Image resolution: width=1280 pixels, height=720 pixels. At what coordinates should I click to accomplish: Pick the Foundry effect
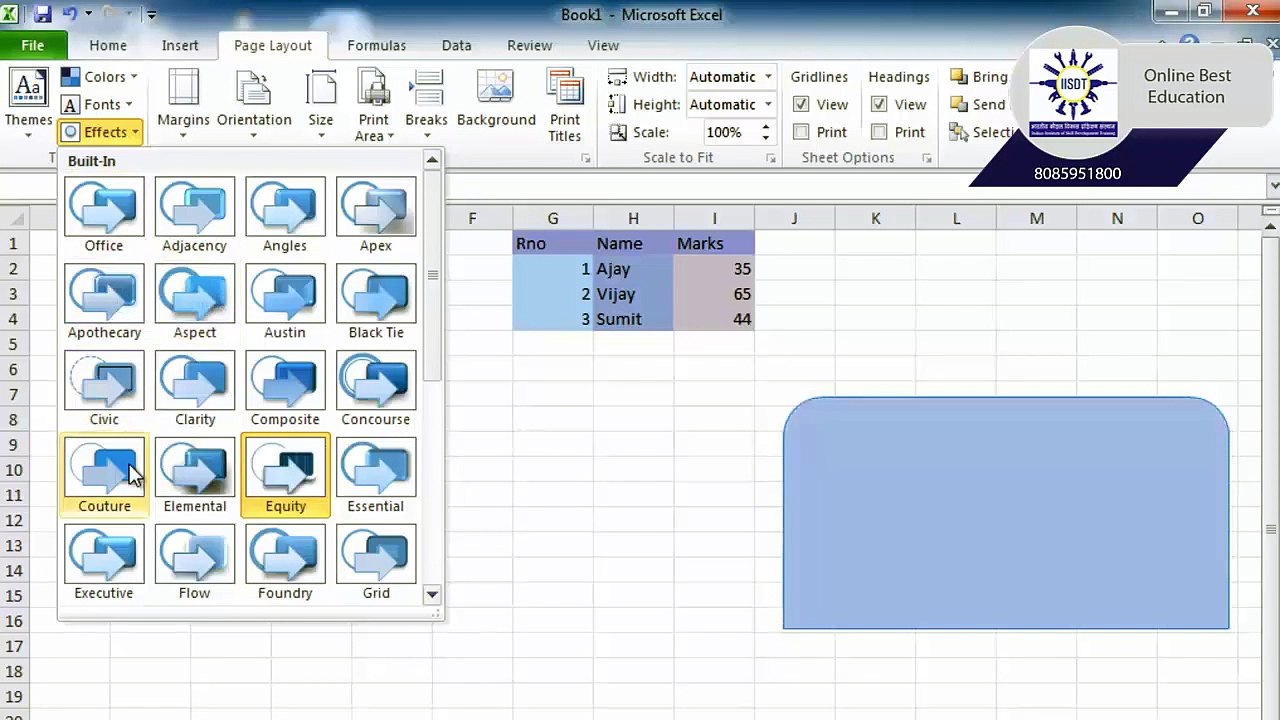[285, 563]
